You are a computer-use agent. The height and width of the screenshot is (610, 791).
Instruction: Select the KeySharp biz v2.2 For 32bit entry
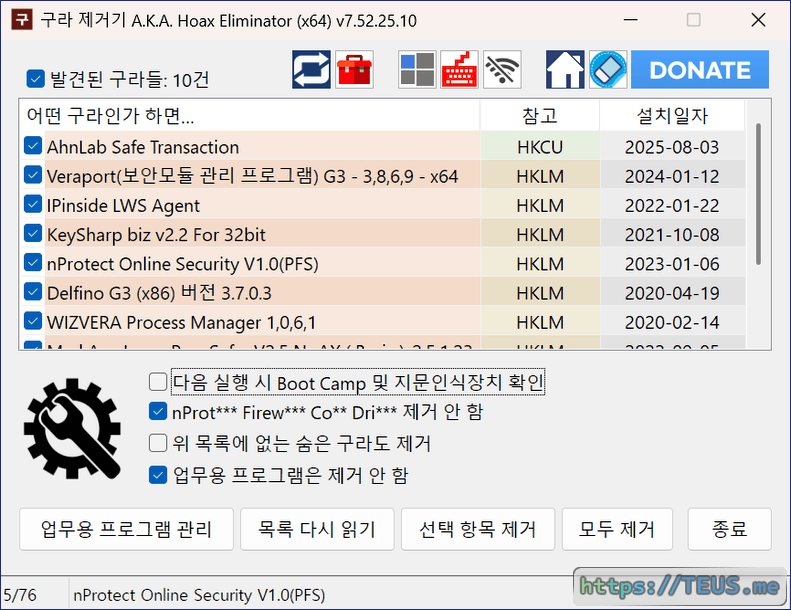(156, 235)
